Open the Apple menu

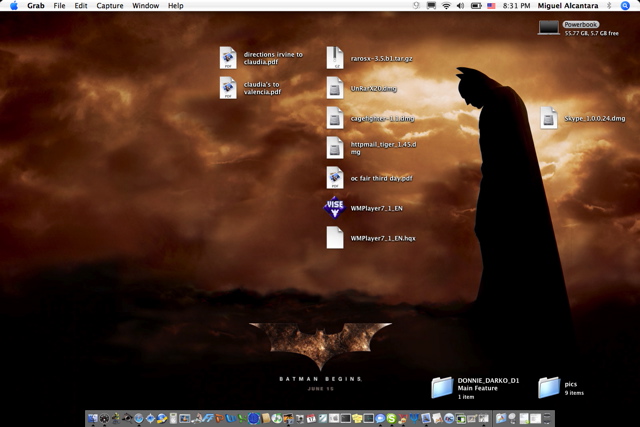[13, 6]
